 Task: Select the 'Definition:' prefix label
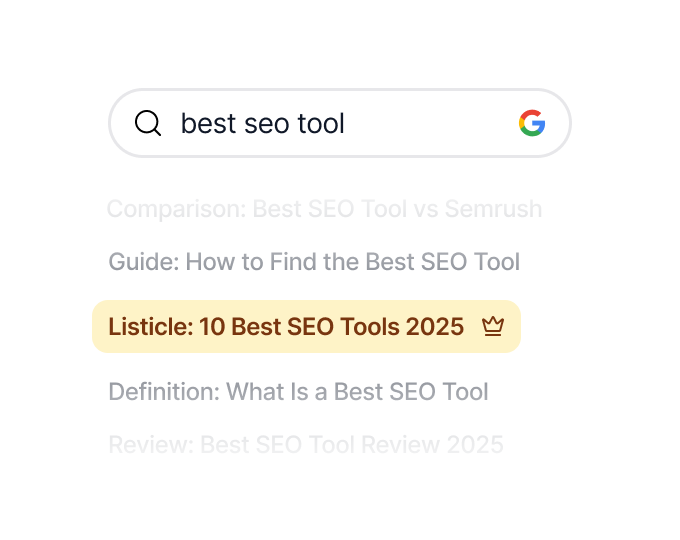164,391
